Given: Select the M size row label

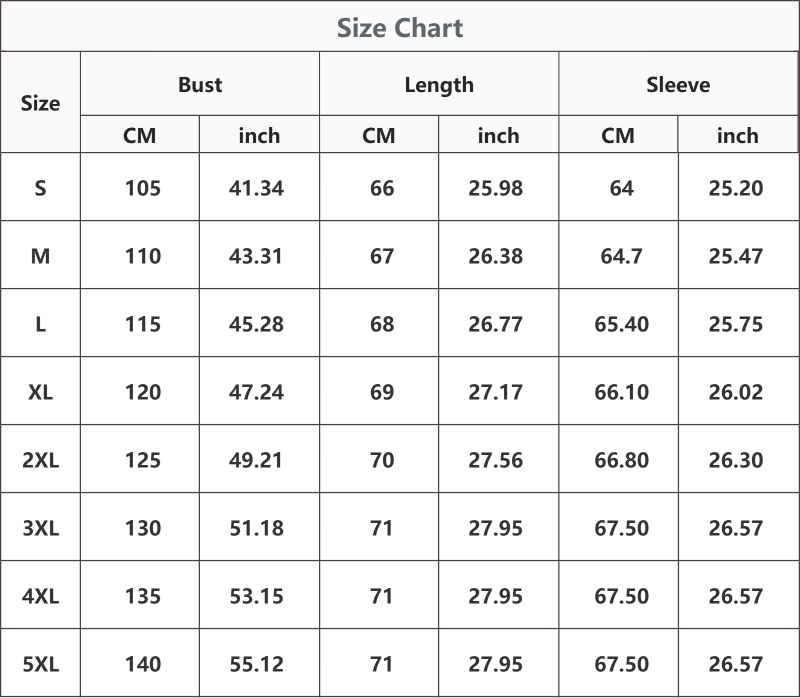Looking at the screenshot, I should point(40,256).
